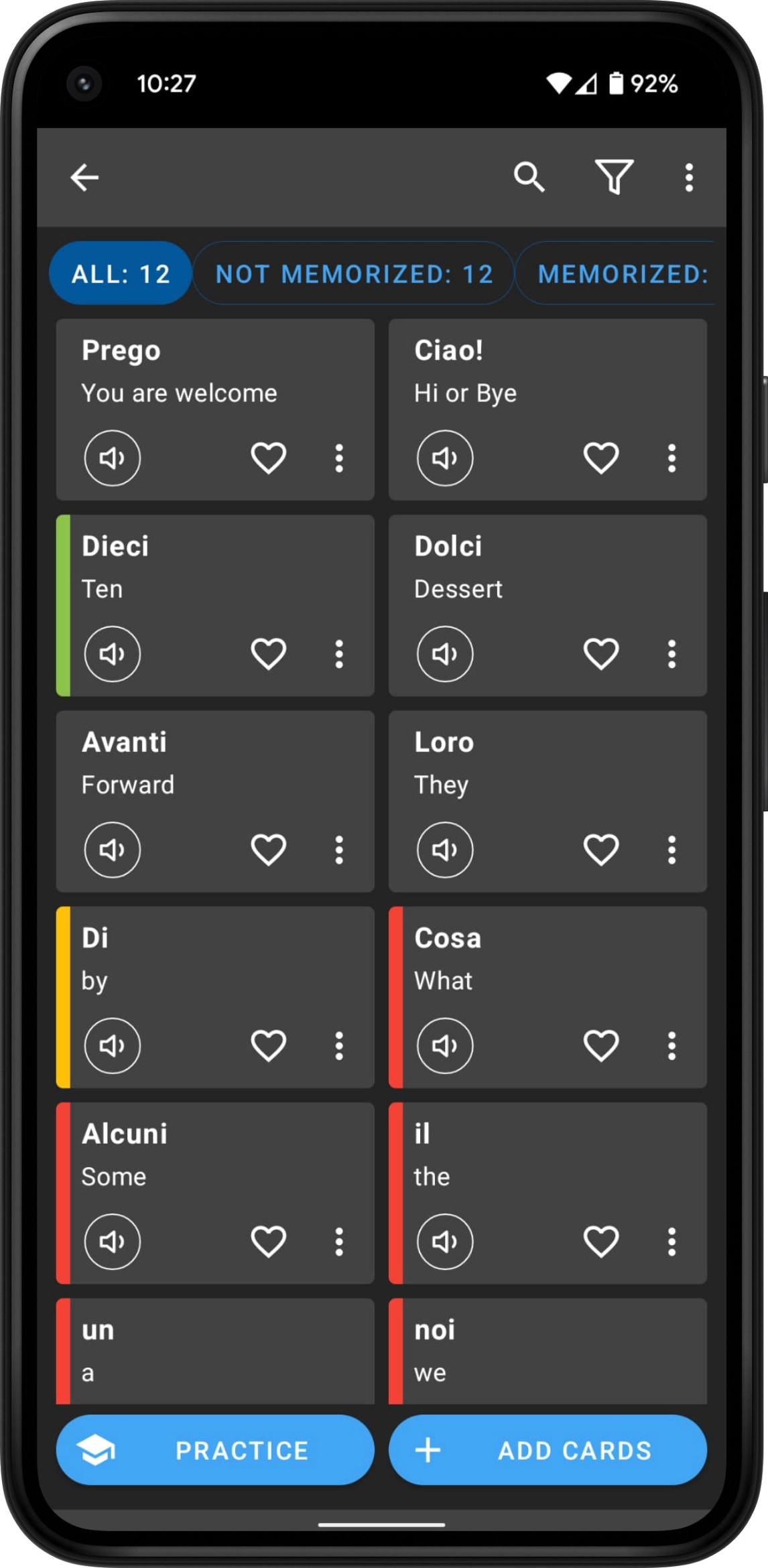This screenshot has height=1568, width=768.
Task: Play pronunciation of Dolci
Action: (444, 654)
